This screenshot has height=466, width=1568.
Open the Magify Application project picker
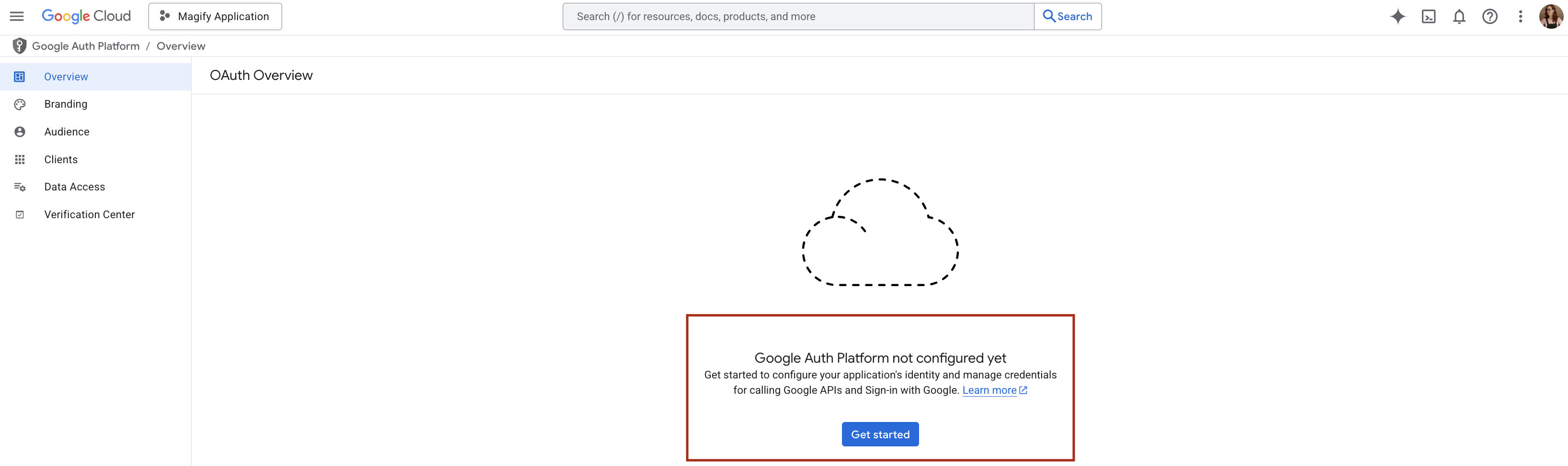tap(215, 16)
